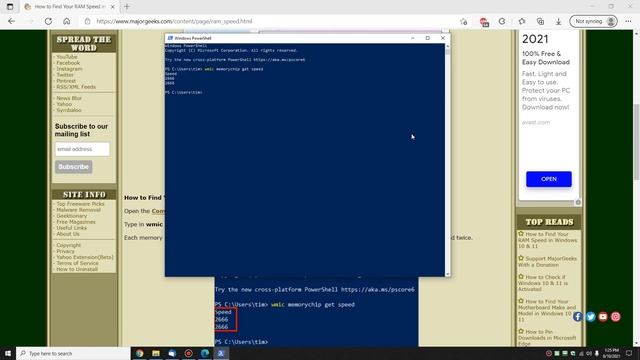
Task: Open the Favorites list icon
Action: coord(522,21)
